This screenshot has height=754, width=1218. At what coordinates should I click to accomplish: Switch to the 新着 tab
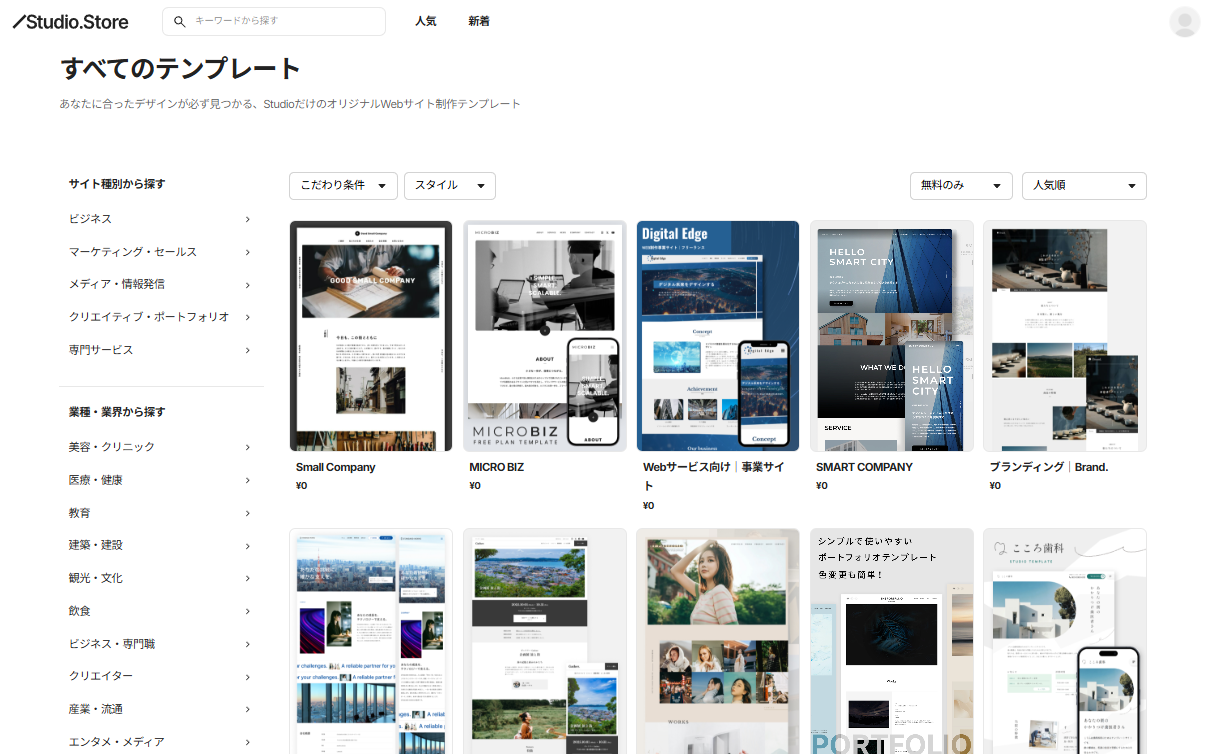coord(479,21)
